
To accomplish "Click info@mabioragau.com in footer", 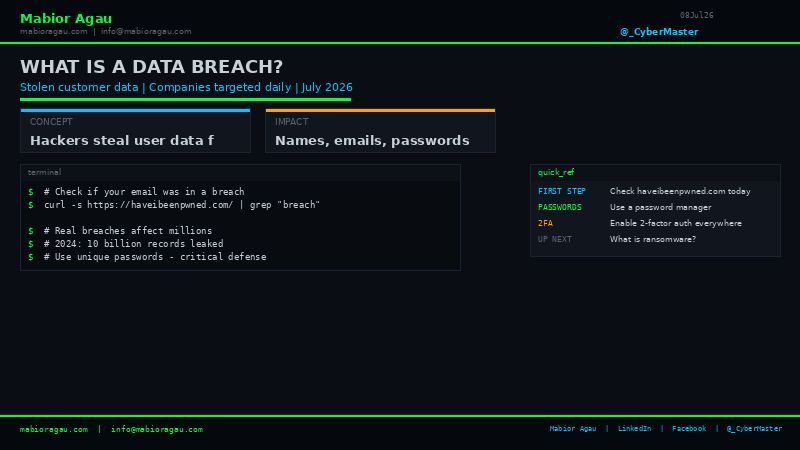I will point(157,430).
